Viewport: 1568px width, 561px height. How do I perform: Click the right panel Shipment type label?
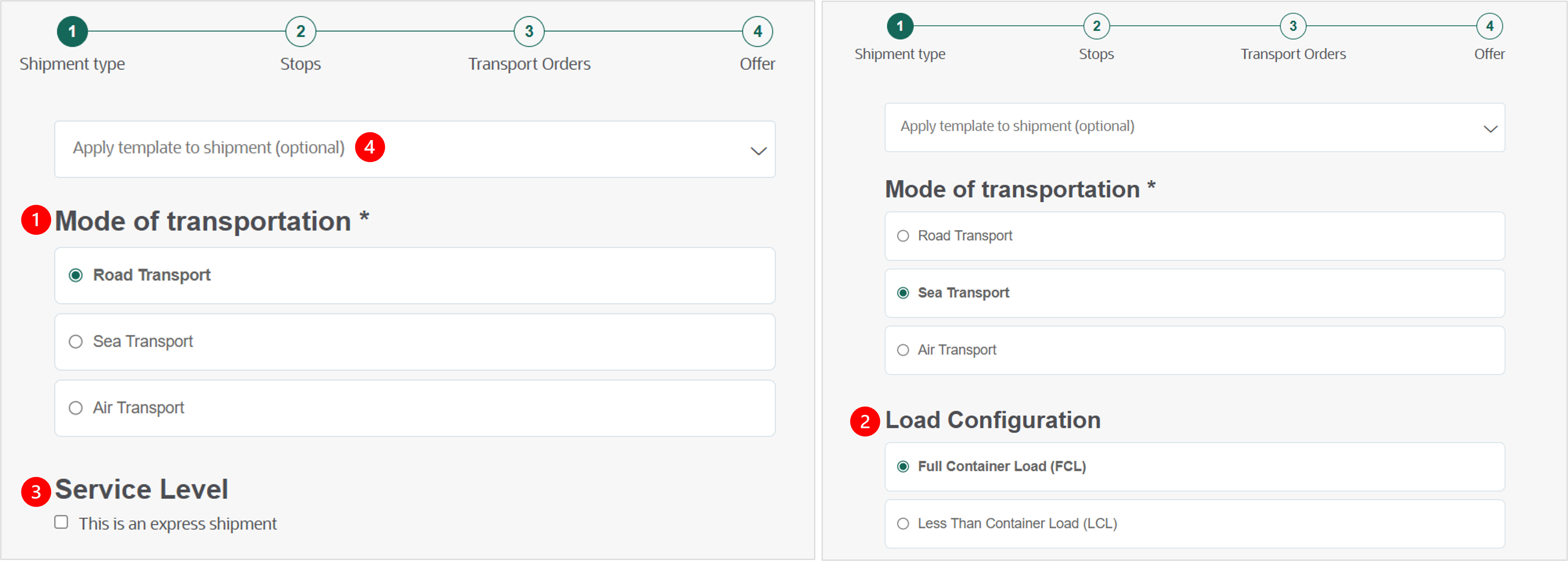pos(900,54)
